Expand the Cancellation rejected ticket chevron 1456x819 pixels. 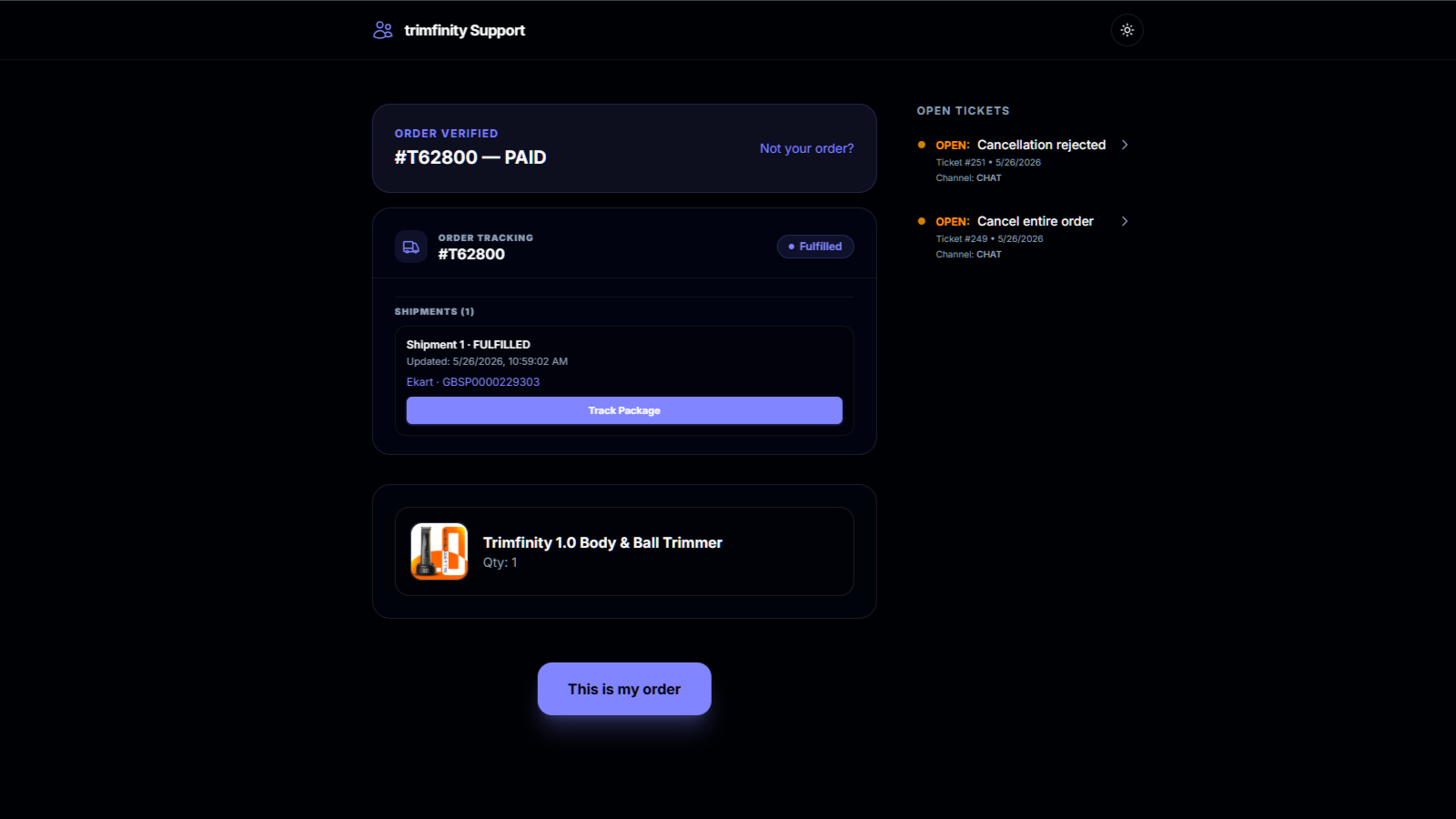(1125, 145)
